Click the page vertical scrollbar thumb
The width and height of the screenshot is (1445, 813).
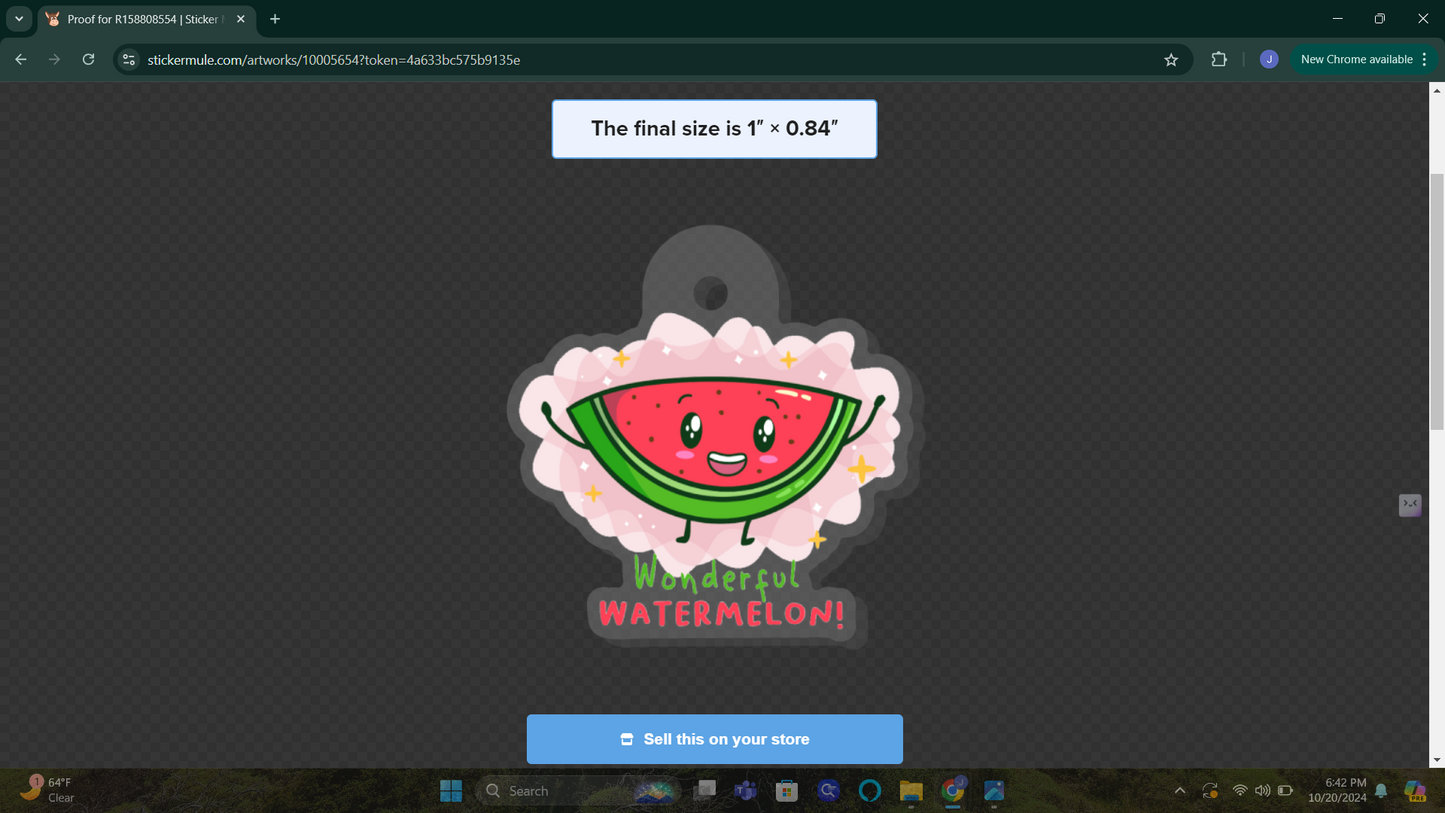(1437, 300)
